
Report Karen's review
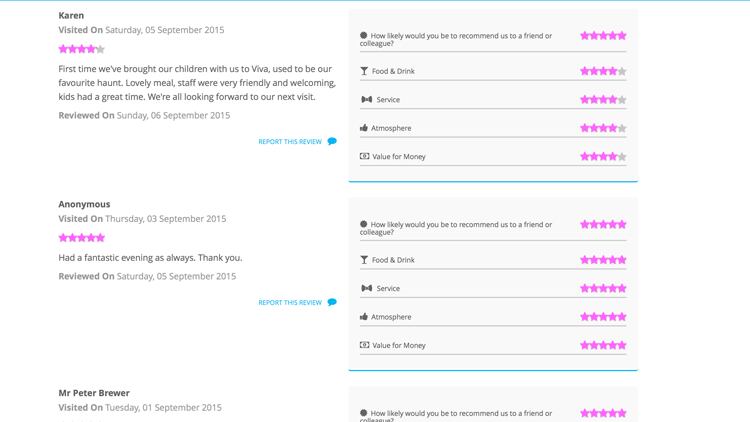[x=290, y=142]
